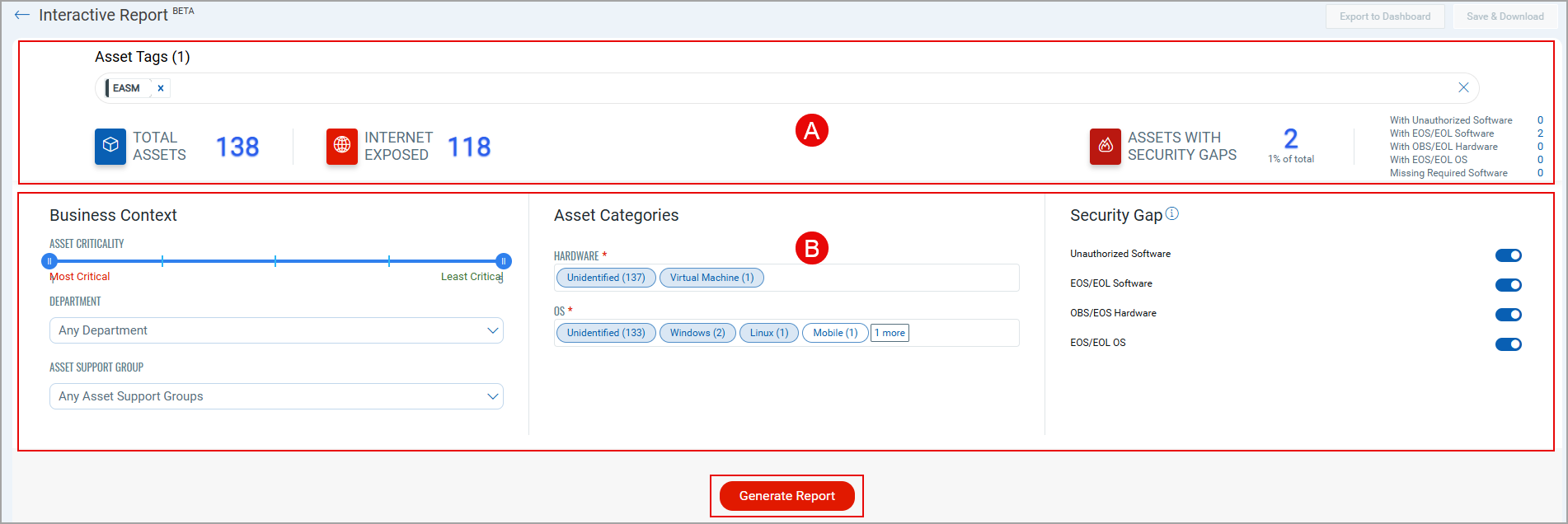Switch off the EOS/EOL OS toggle
This screenshot has height=524, width=1568.
[x=1509, y=344]
